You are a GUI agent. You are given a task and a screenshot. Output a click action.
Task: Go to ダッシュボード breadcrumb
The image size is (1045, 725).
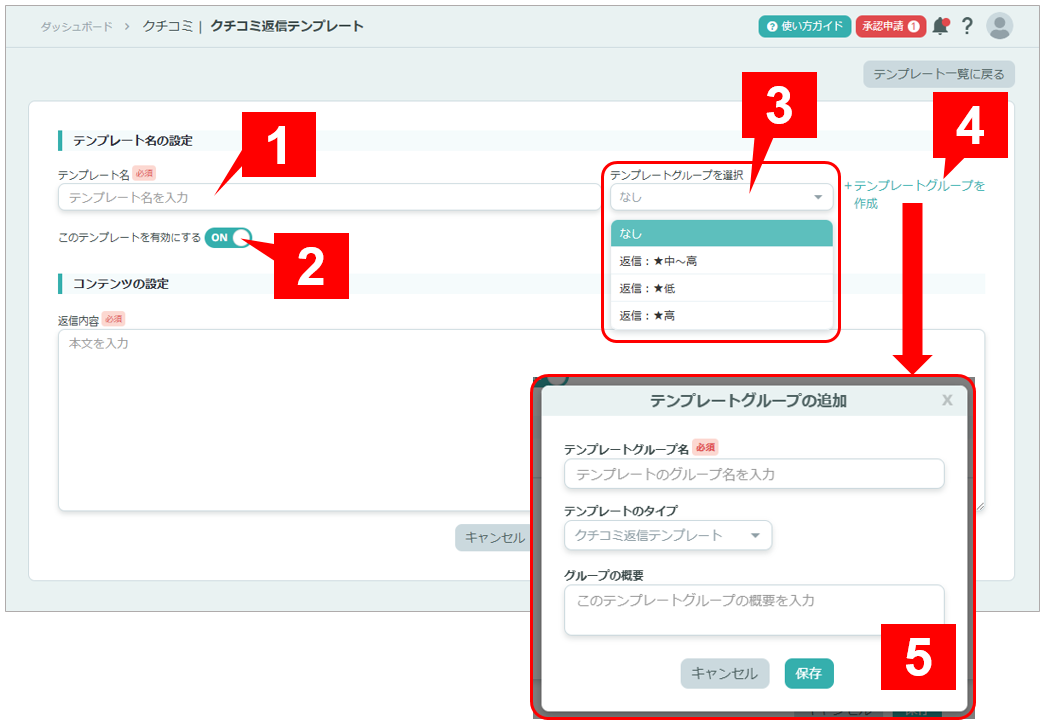coord(77,26)
